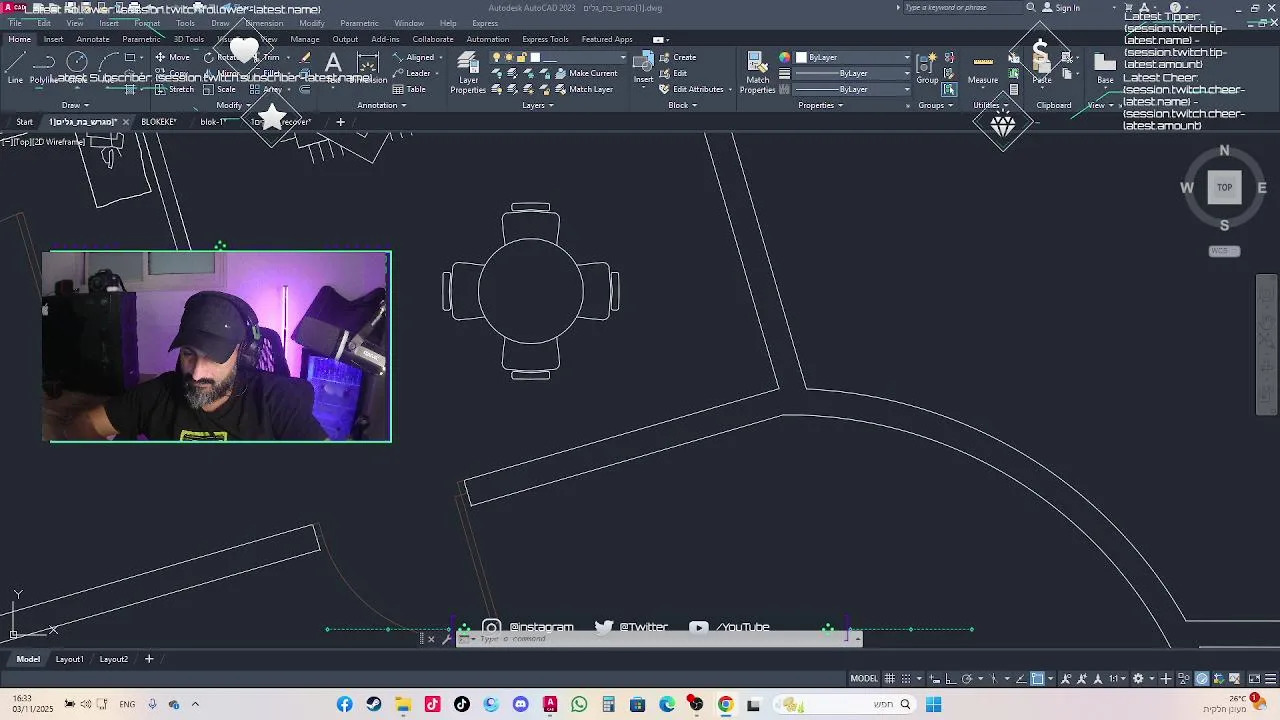
Task: Open Chrome from the Windows taskbar
Action: coord(725,705)
